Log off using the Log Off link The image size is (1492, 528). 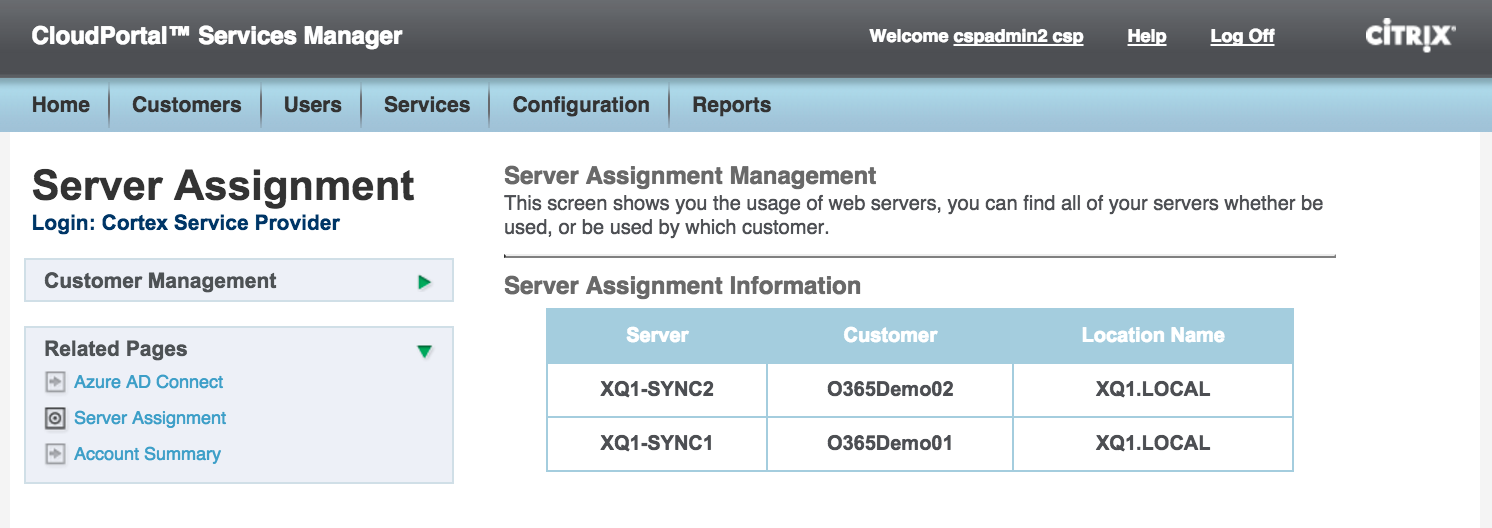click(x=1242, y=37)
